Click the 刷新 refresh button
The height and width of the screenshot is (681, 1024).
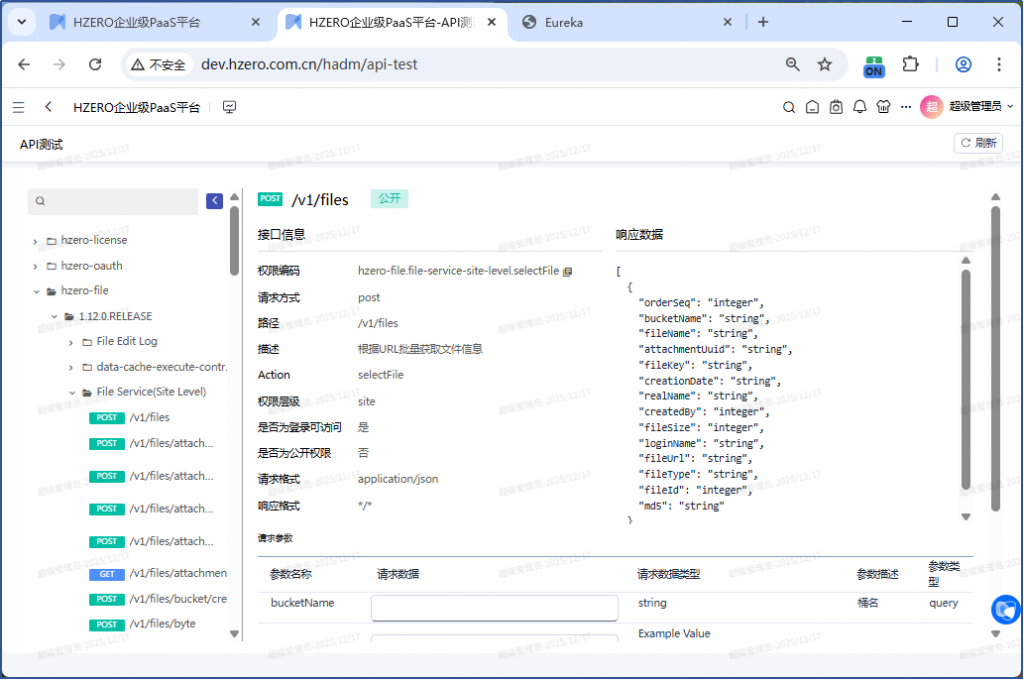pyautogui.click(x=978, y=143)
